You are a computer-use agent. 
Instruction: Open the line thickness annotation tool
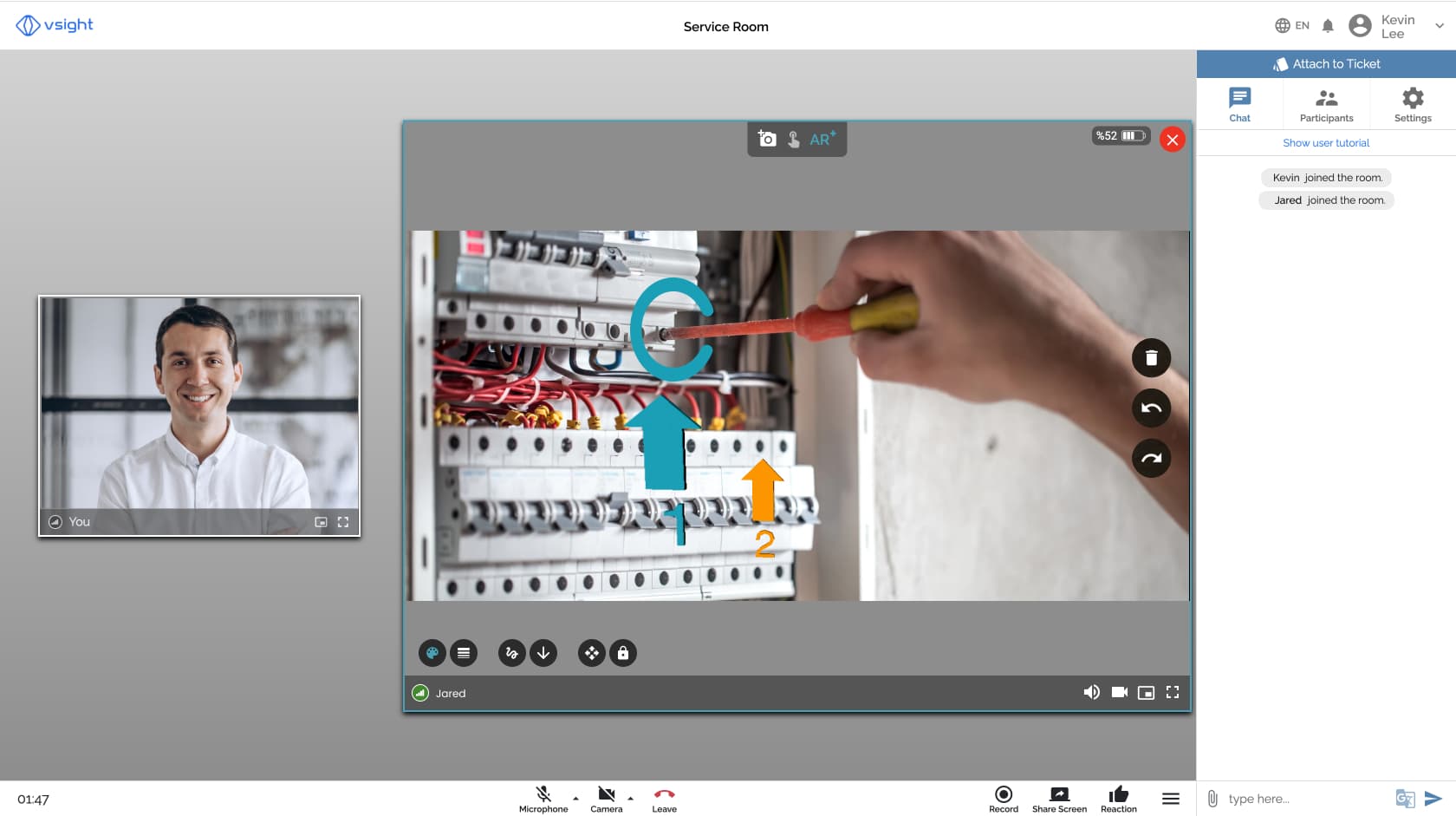464,653
